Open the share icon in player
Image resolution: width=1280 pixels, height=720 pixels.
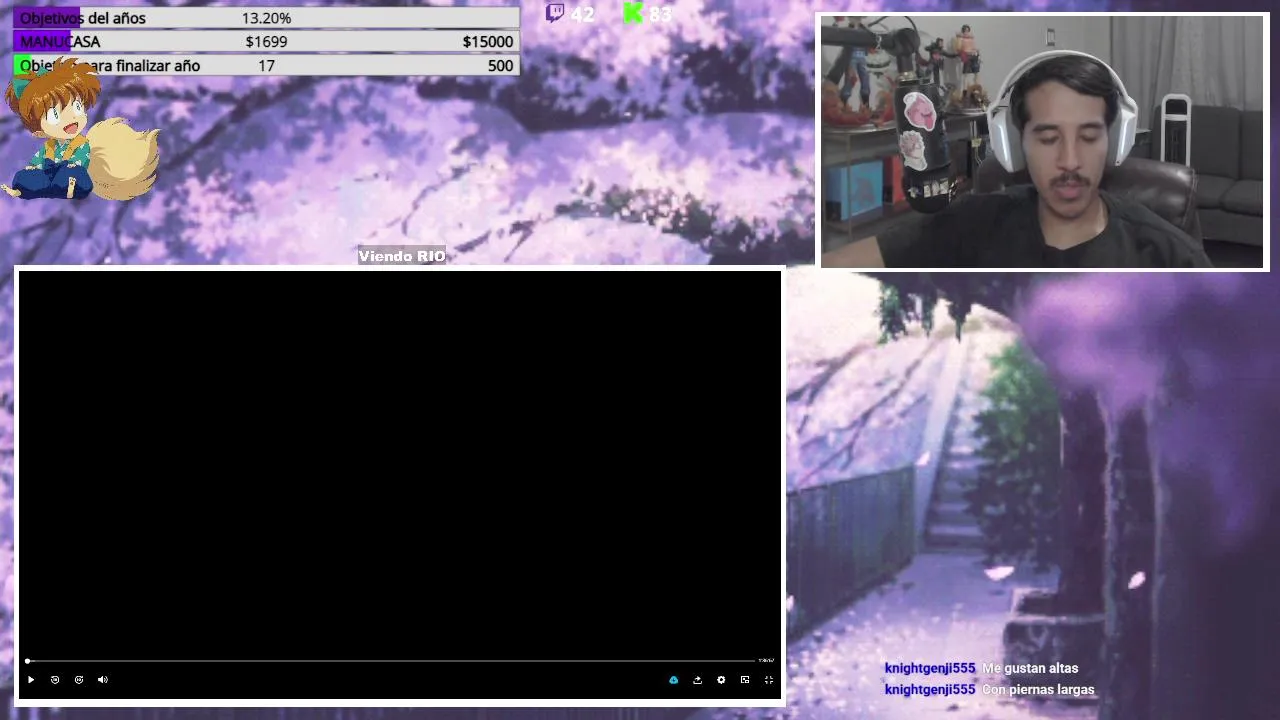(697, 680)
